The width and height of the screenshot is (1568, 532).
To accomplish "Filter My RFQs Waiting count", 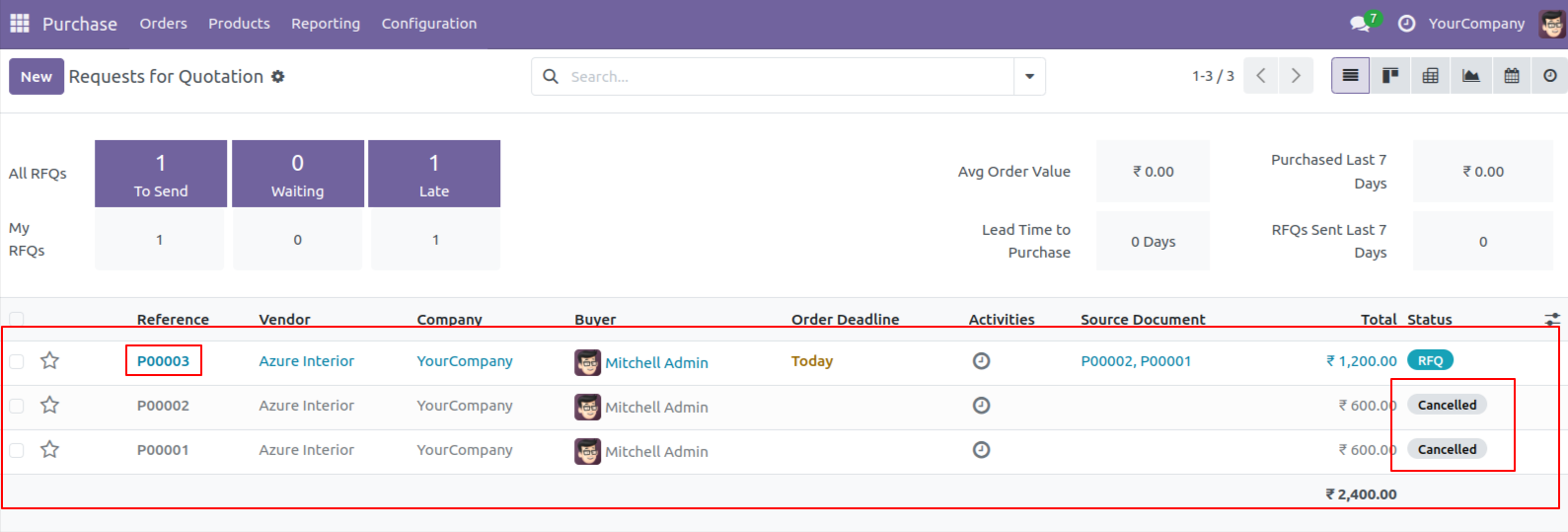I will pos(297,240).
